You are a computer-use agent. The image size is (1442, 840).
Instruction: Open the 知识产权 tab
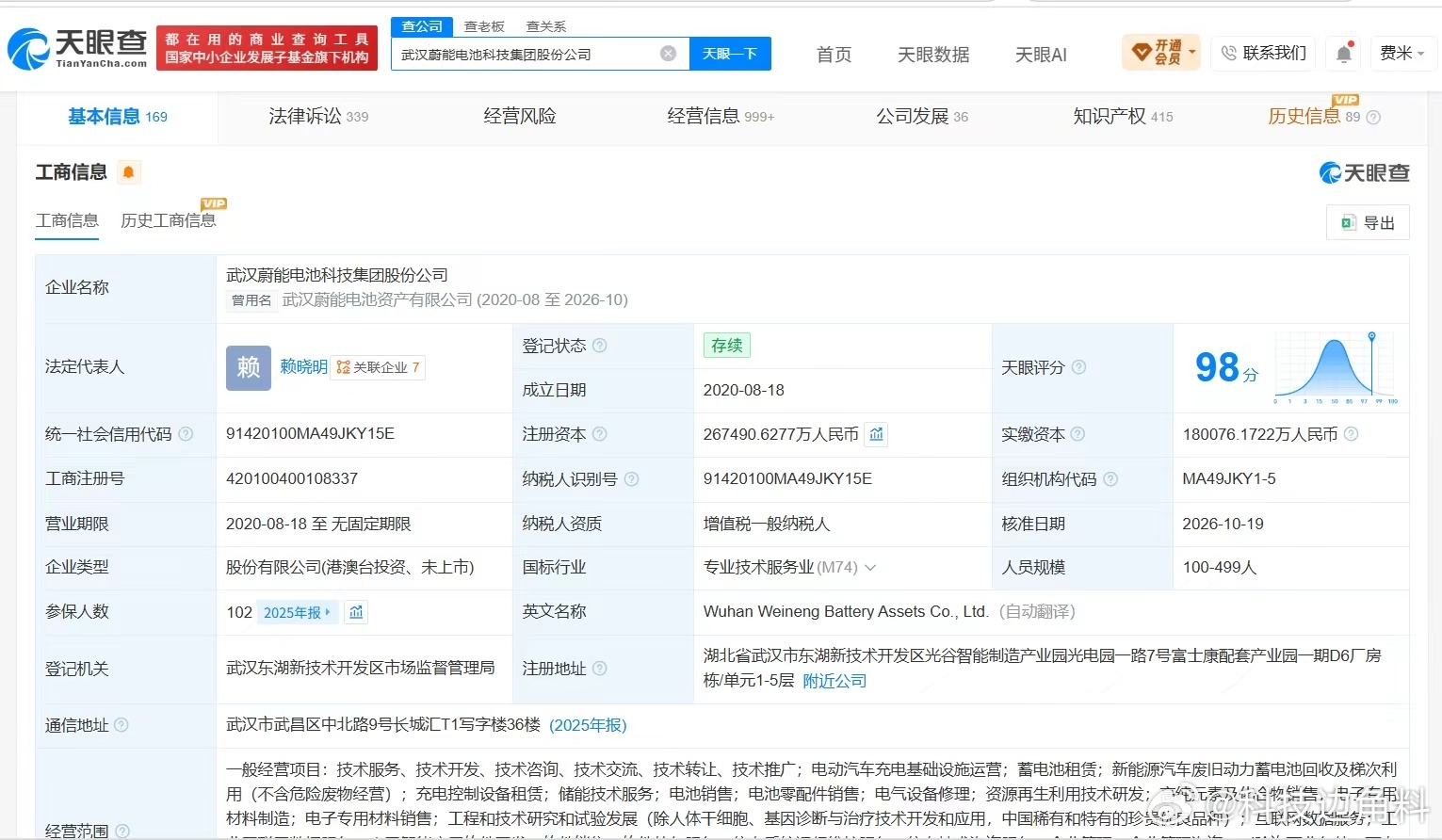point(1123,117)
